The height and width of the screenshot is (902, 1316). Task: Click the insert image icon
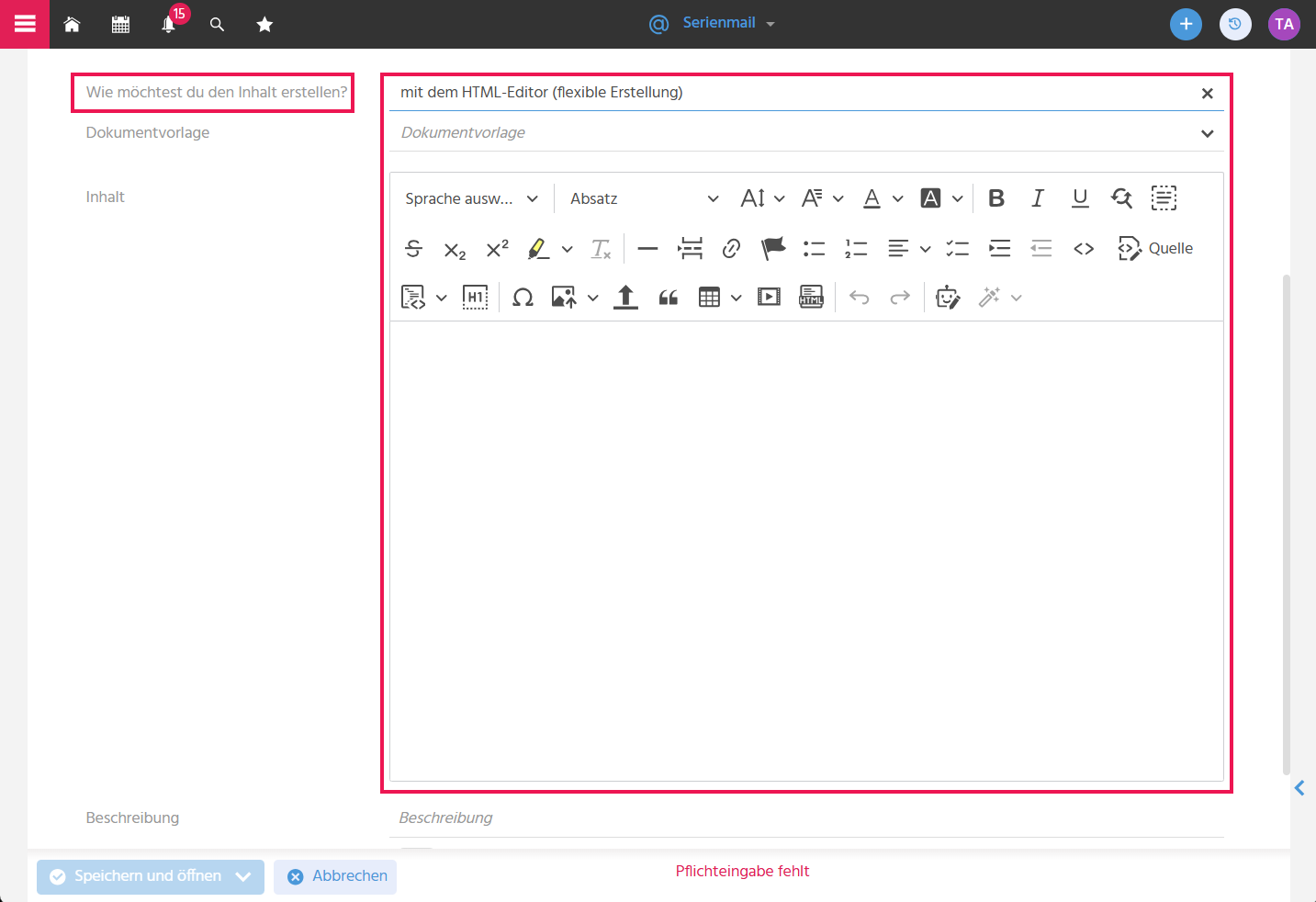[x=564, y=298]
